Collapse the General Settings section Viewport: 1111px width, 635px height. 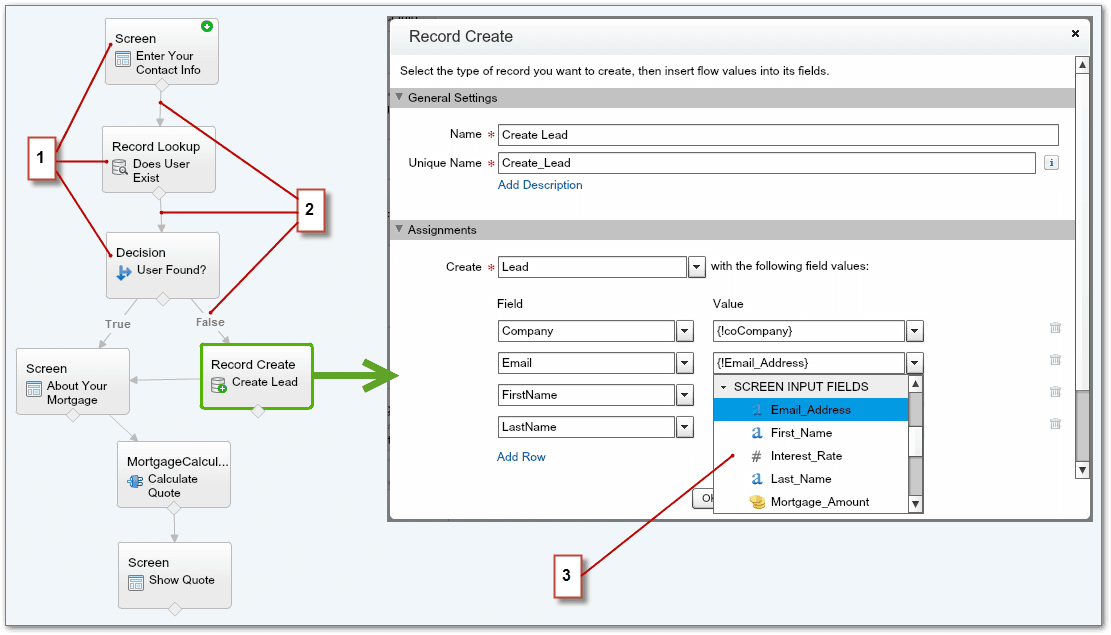[399, 98]
